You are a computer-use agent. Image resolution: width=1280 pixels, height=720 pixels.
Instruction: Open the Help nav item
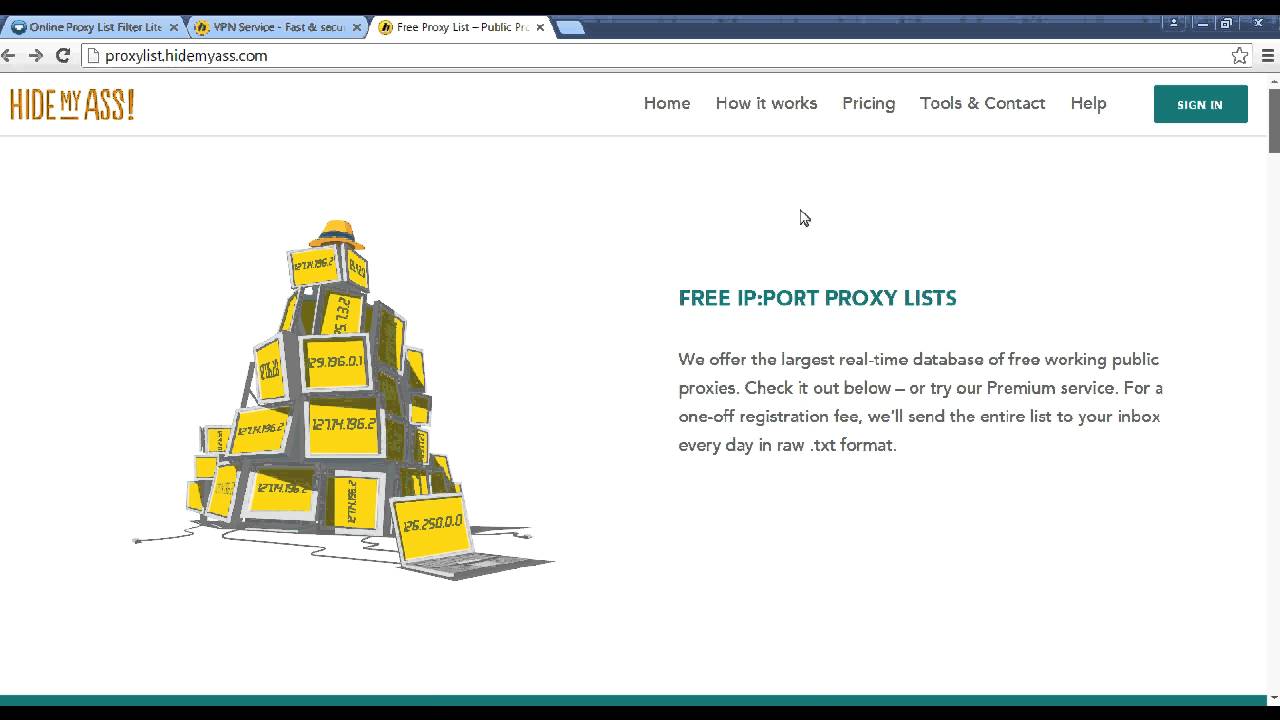pyautogui.click(x=1088, y=103)
